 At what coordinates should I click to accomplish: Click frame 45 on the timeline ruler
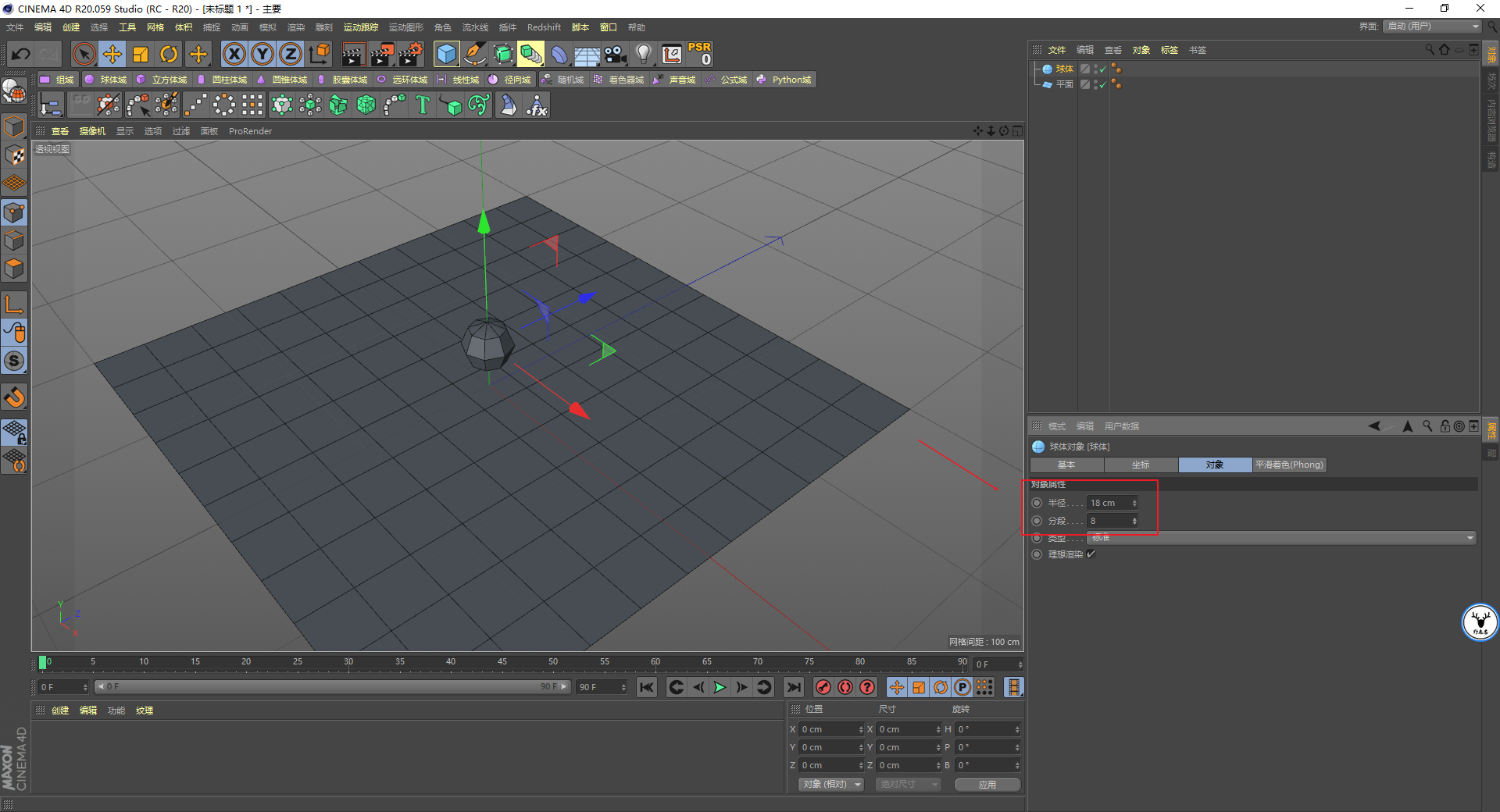[x=502, y=662]
